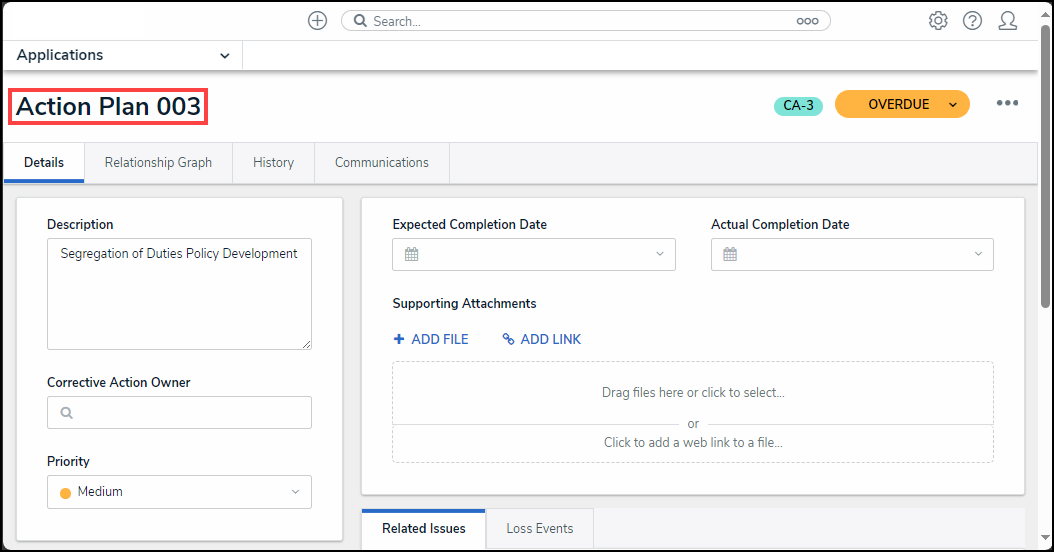Click the drag files drop zone

(693, 392)
